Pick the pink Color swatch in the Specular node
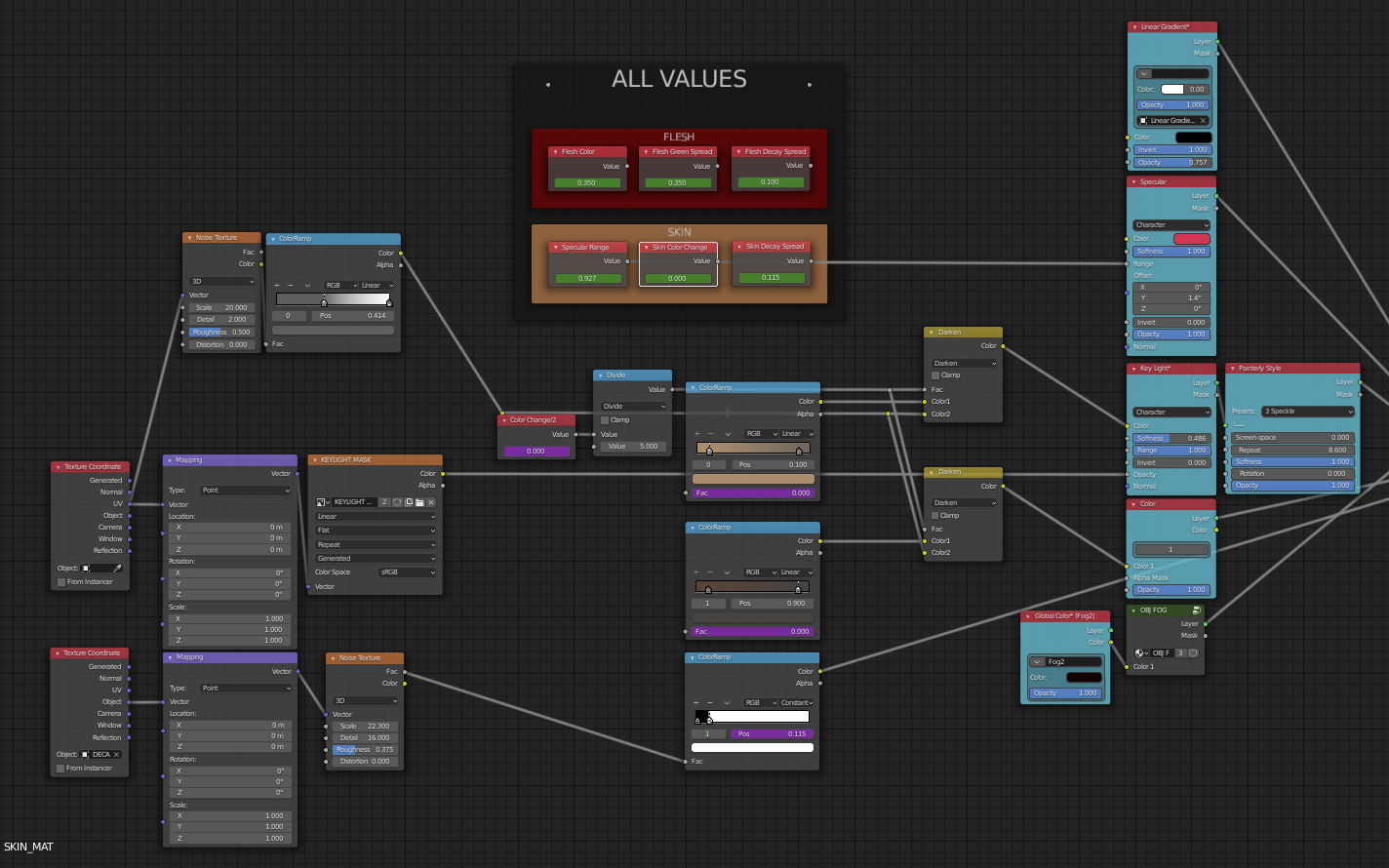The width and height of the screenshot is (1389, 868). [x=1192, y=238]
